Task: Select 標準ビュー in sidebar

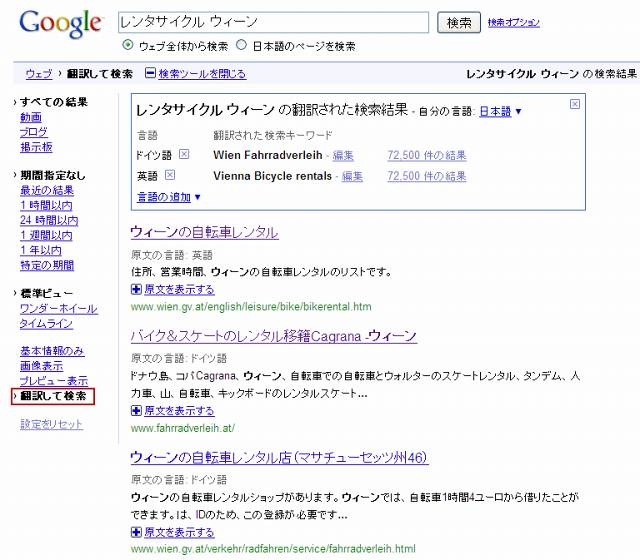Action: 46,293
